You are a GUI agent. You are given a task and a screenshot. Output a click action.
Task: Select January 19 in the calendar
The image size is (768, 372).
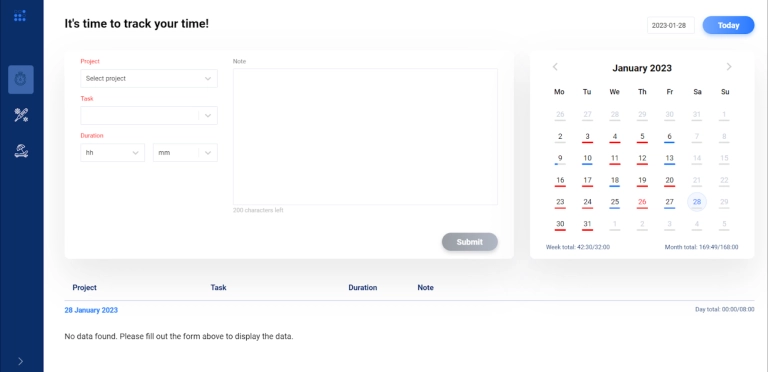(642, 181)
